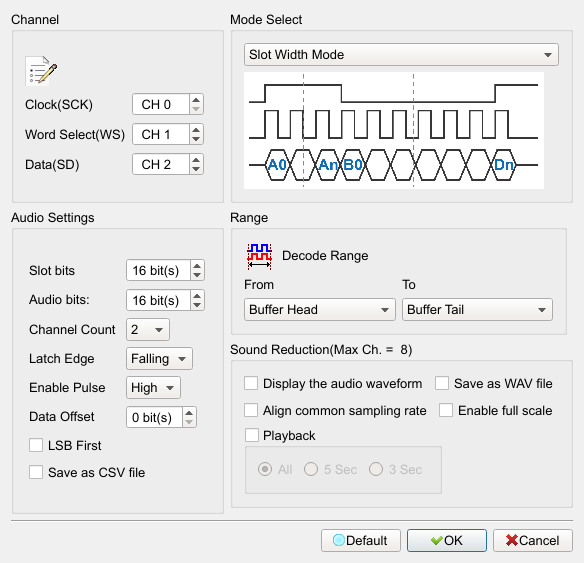Open the From Buffer Head dropdown
This screenshot has width=584, height=563.
(320, 309)
